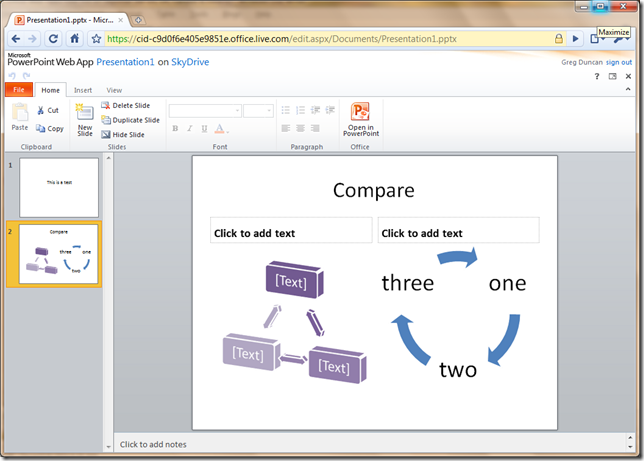Viewport: 644px width, 461px height.
Task: Cut the selection with the scissors icon
Action: [48, 110]
